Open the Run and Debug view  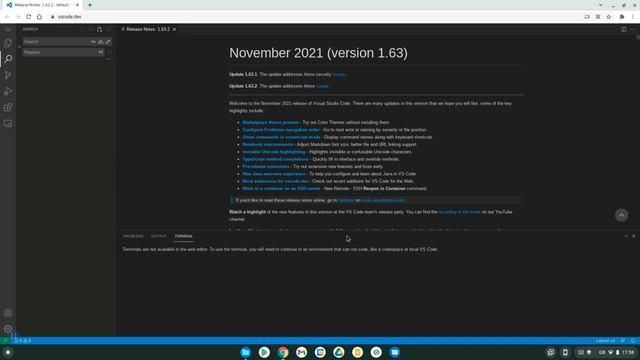coord(8,91)
